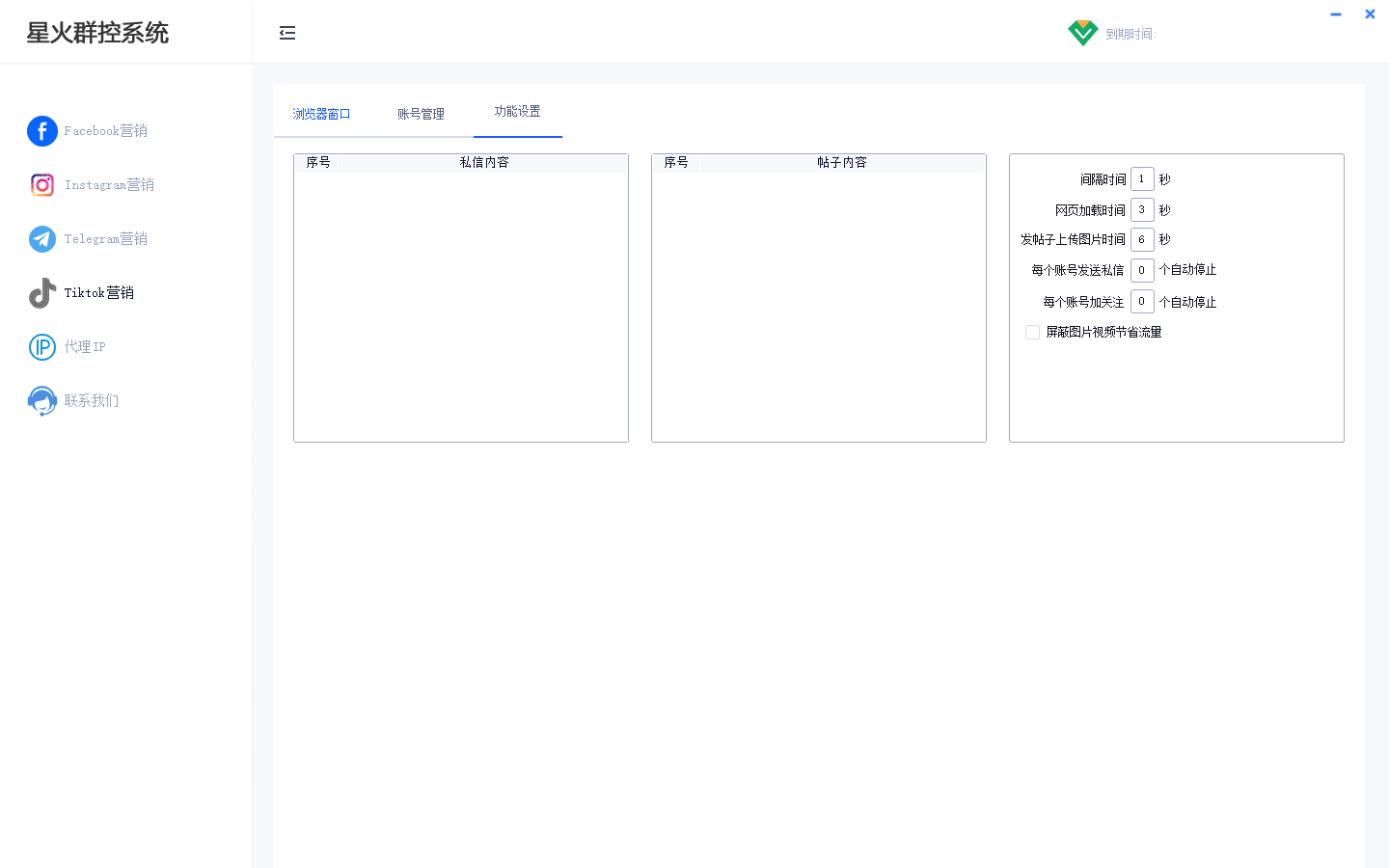Image resolution: width=1389 pixels, height=868 pixels.
Task: Switch to the 浏览器窗口 tab
Action: (321, 114)
